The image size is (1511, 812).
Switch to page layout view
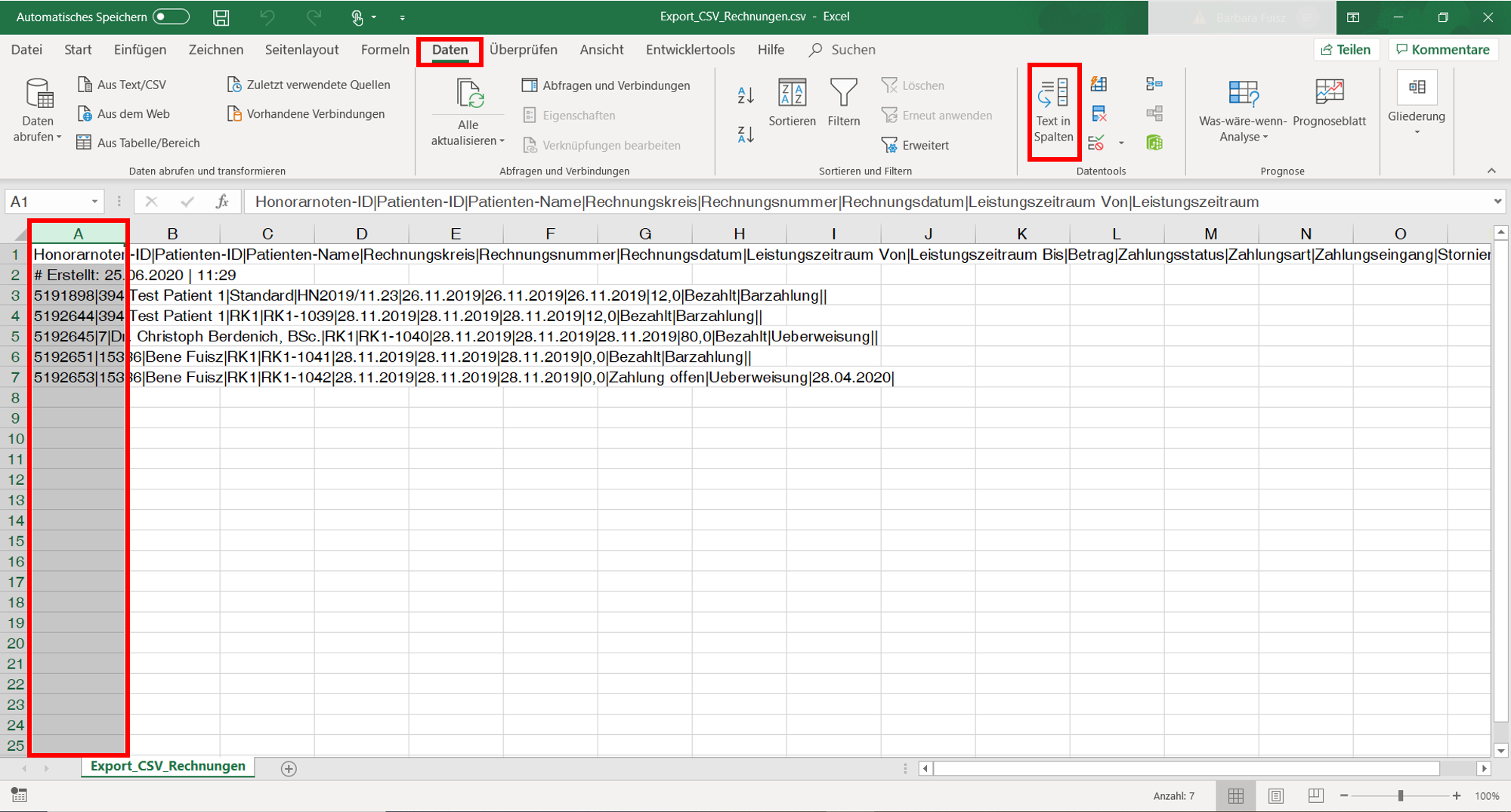click(1276, 795)
